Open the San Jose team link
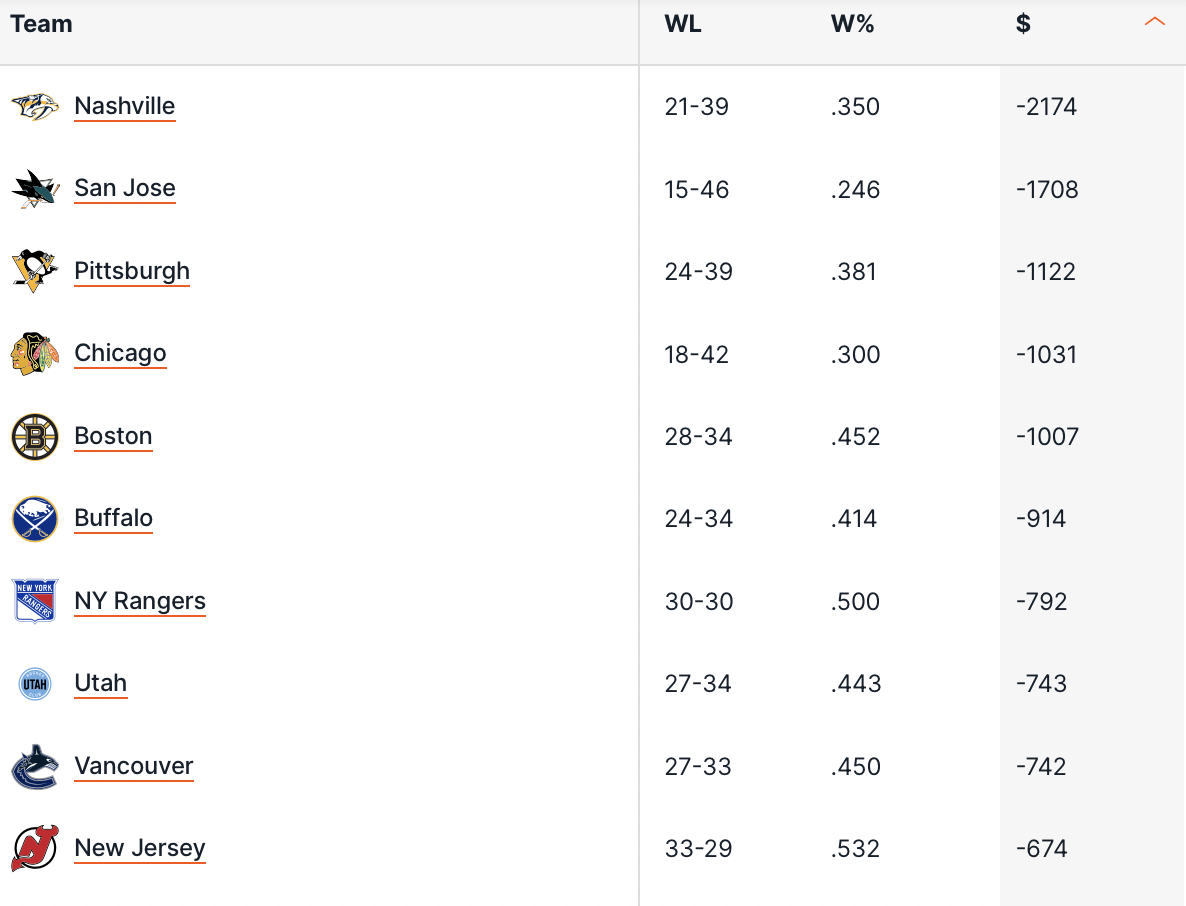 tap(124, 188)
